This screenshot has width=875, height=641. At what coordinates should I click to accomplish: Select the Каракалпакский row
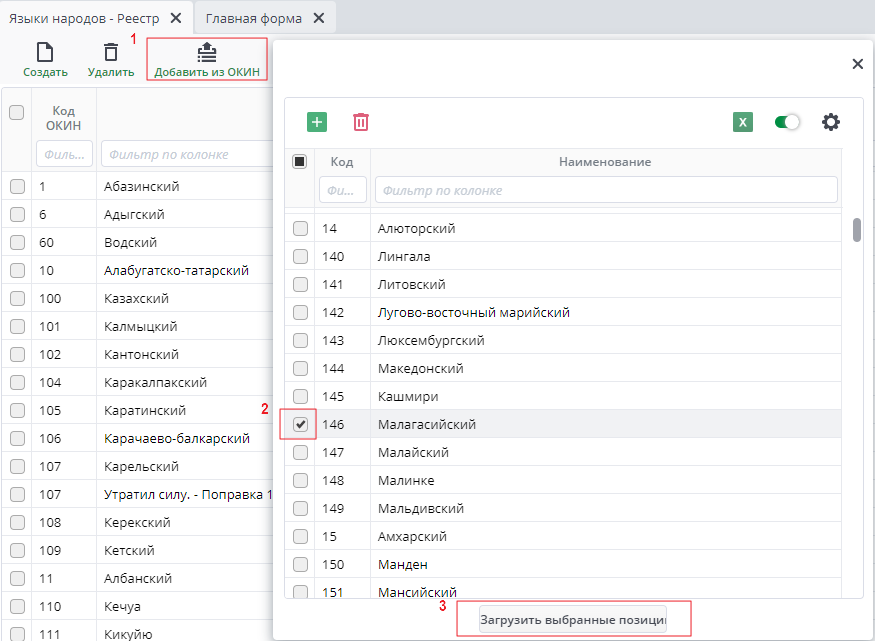(x=137, y=382)
